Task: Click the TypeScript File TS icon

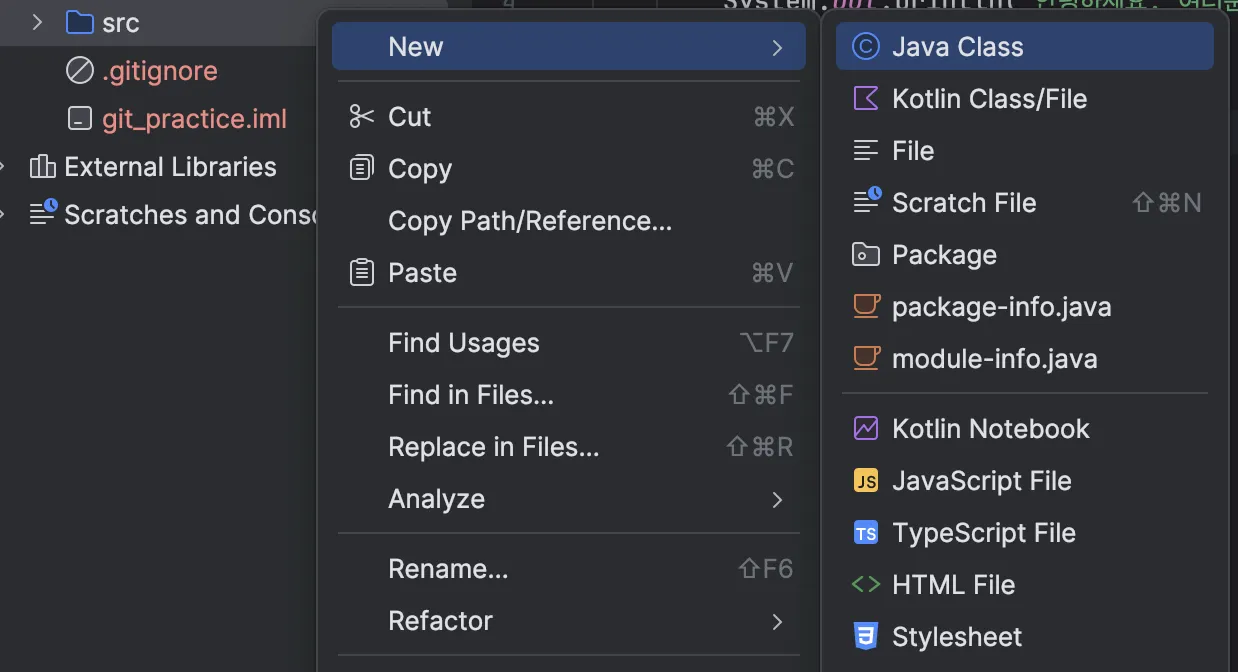Action: [865, 533]
